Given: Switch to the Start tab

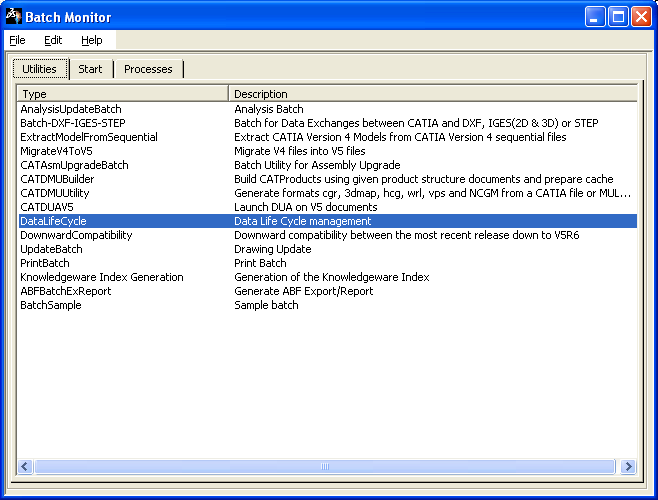Looking at the screenshot, I should [x=90, y=69].
